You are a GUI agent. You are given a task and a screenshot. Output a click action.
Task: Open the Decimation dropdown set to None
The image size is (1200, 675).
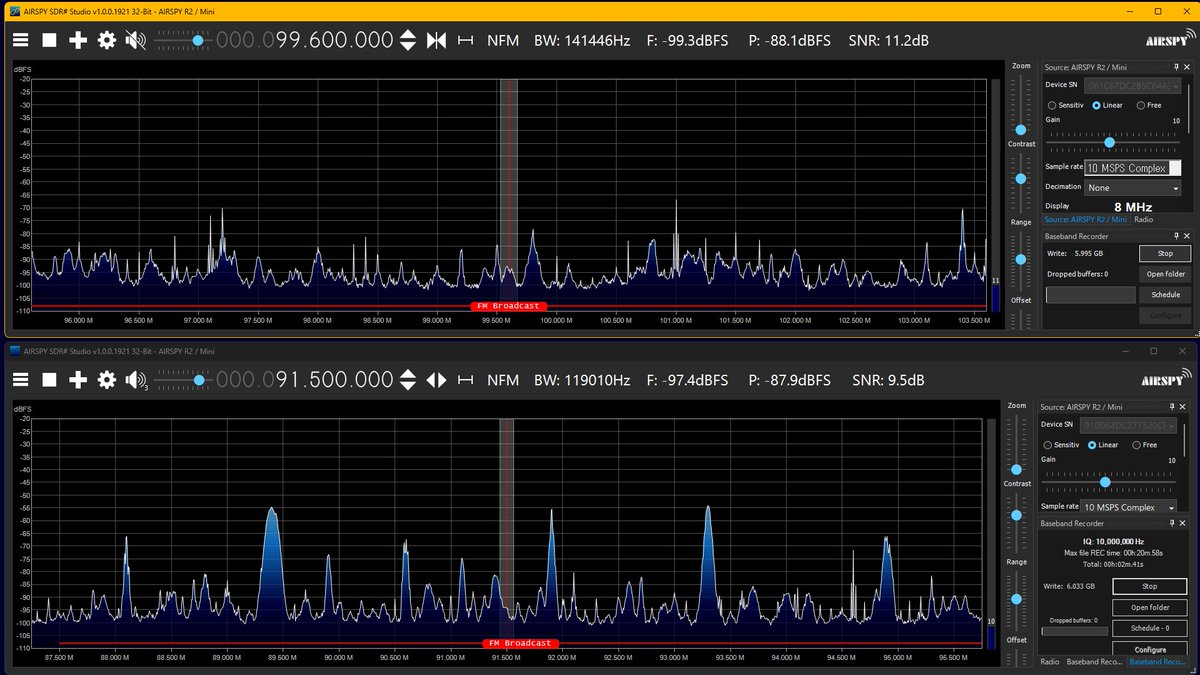click(x=1133, y=187)
